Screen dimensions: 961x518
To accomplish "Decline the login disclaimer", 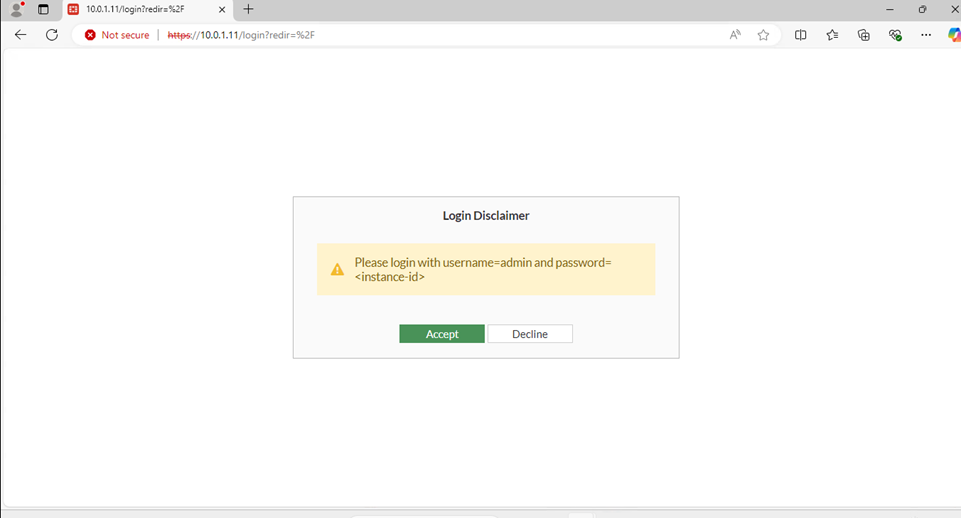I will 530,333.
